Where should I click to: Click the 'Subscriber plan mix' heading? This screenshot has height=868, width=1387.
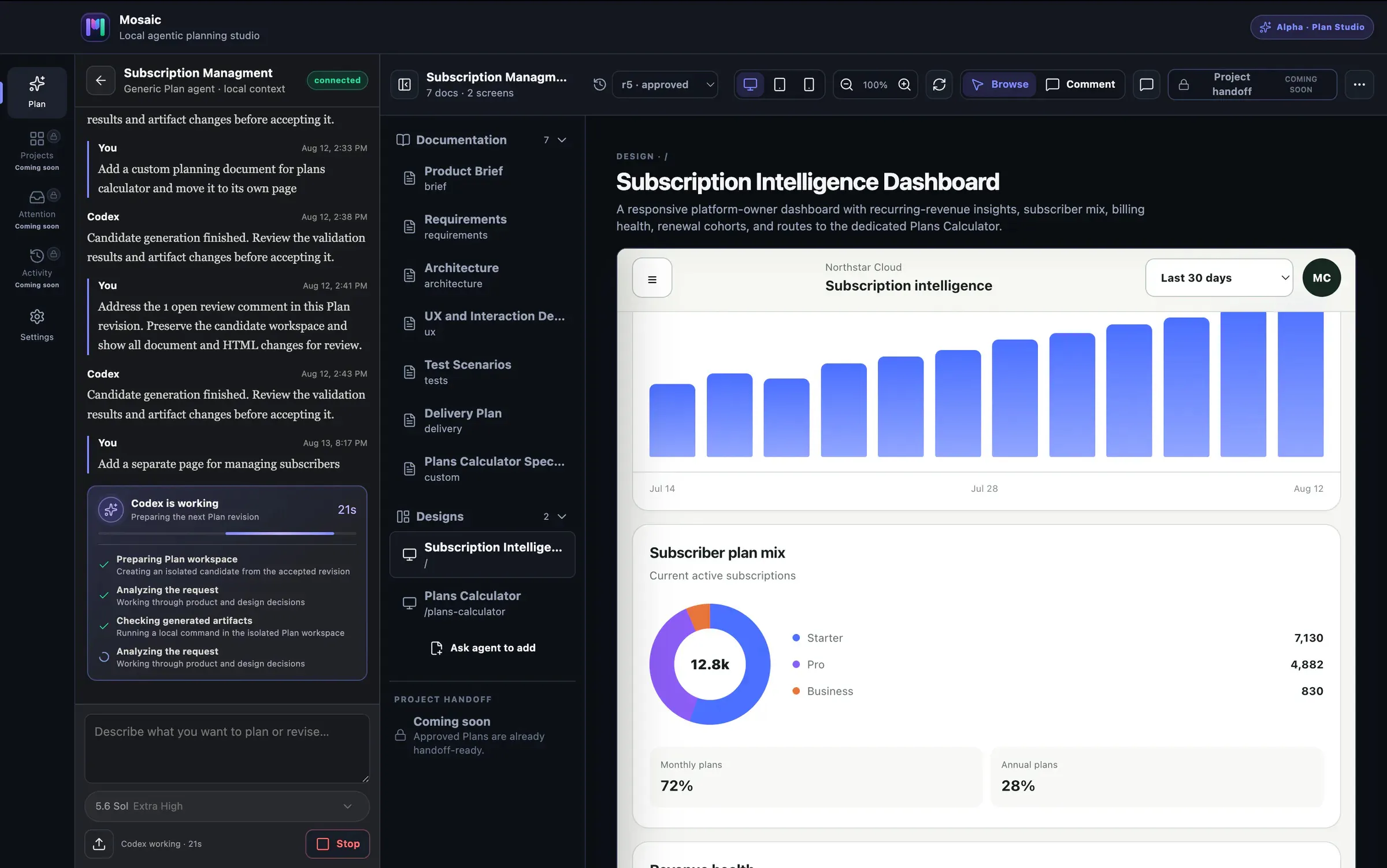click(x=717, y=552)
